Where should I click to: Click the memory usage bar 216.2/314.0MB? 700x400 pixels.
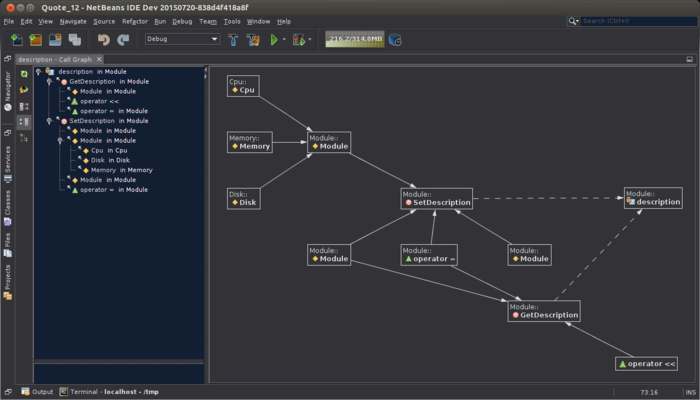pos(354,40)
